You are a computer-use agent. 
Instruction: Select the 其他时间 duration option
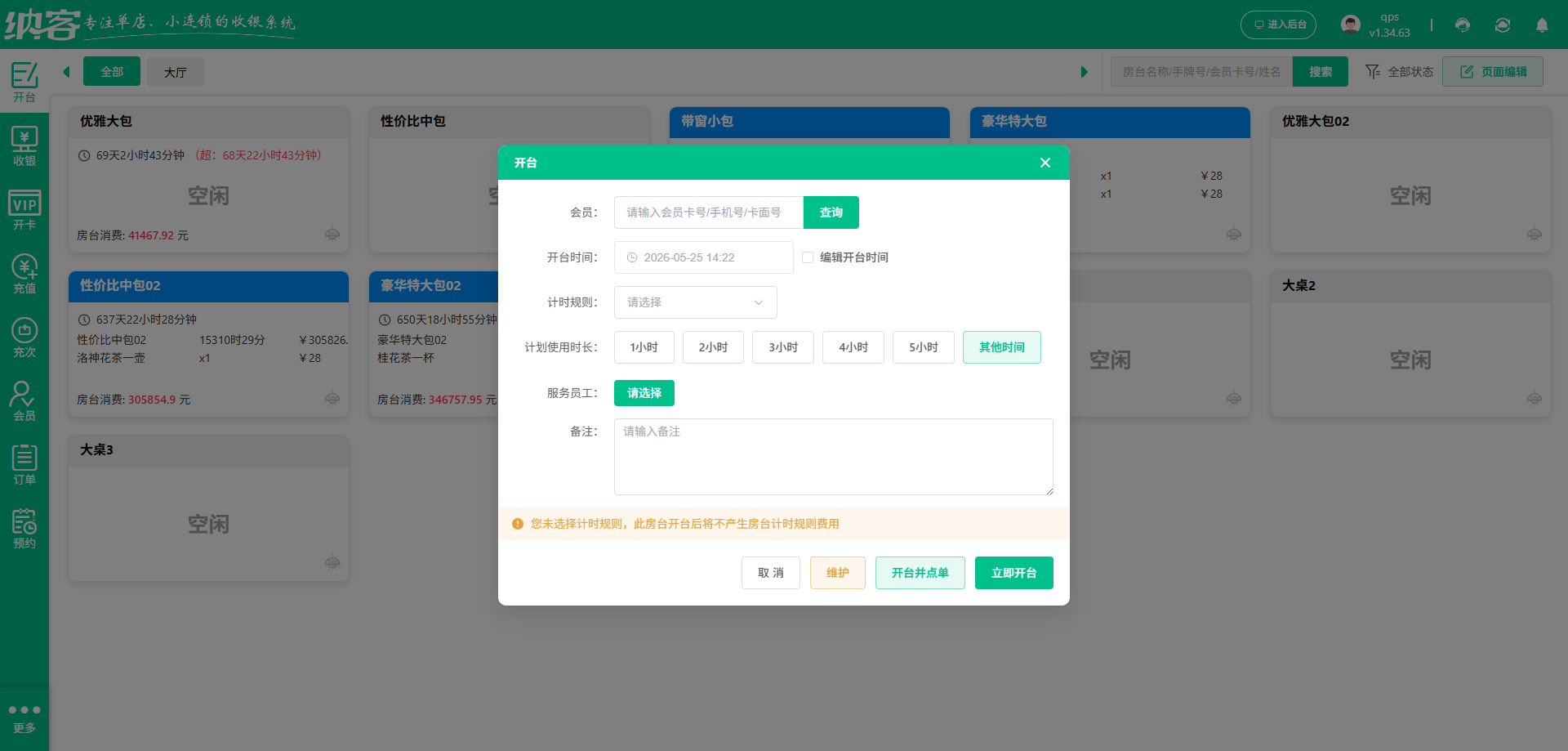tap(1002, 347)
